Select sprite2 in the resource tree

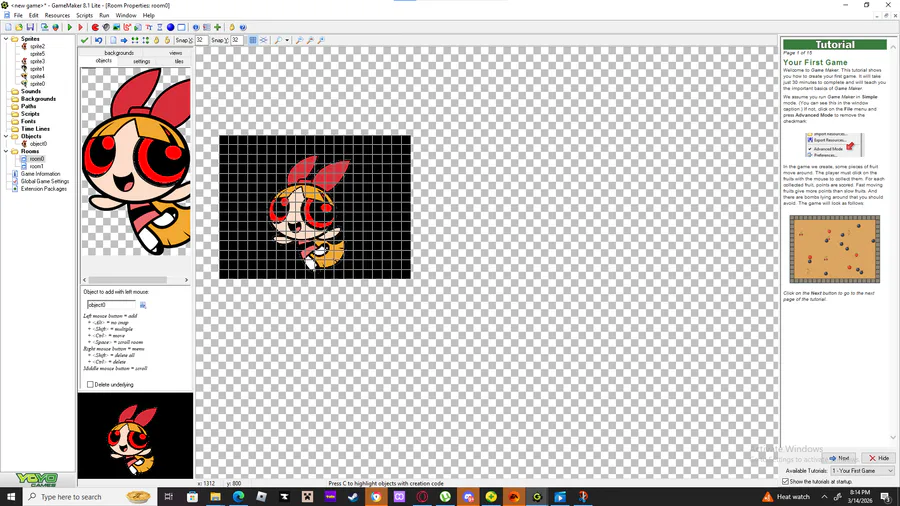coord(37,46)
